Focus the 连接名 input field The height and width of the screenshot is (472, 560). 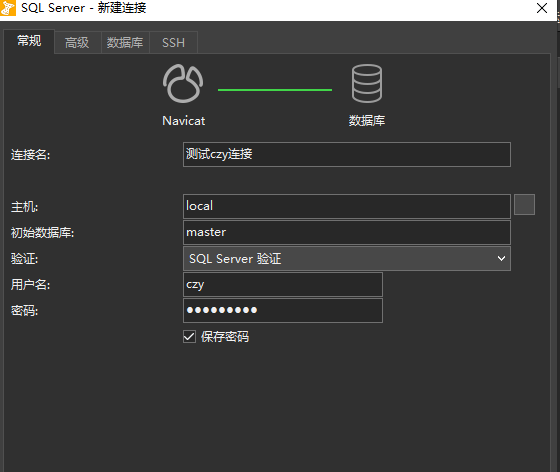pos(347,155)
